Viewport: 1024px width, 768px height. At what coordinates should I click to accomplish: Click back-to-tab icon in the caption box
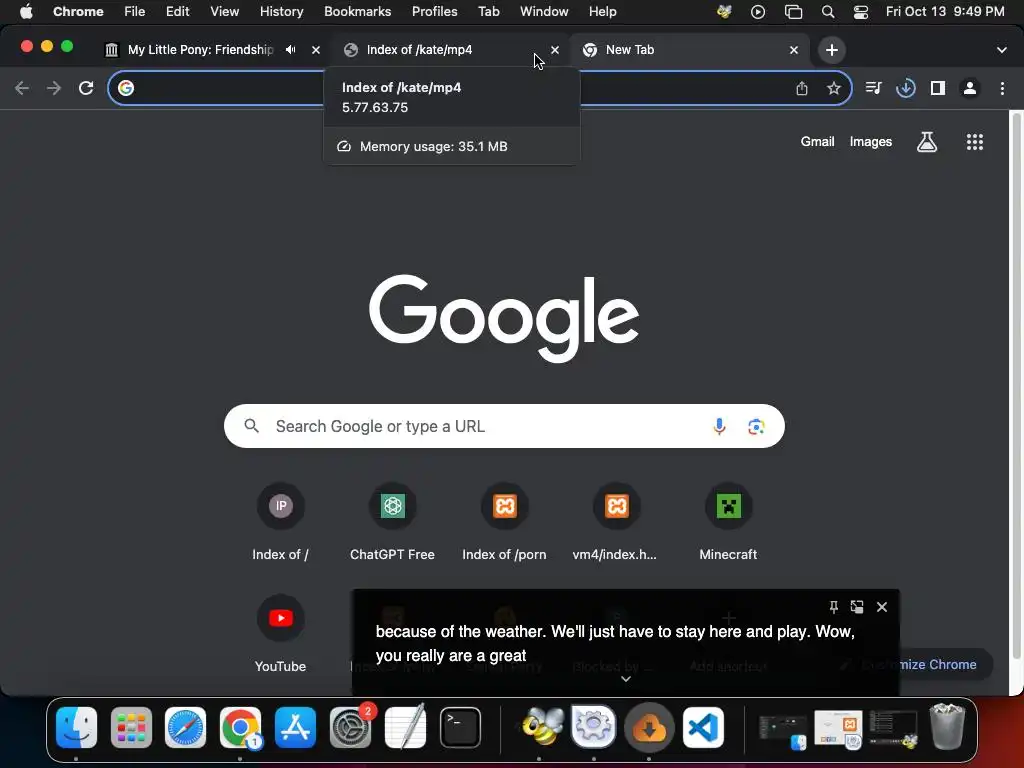coord(857,607)
